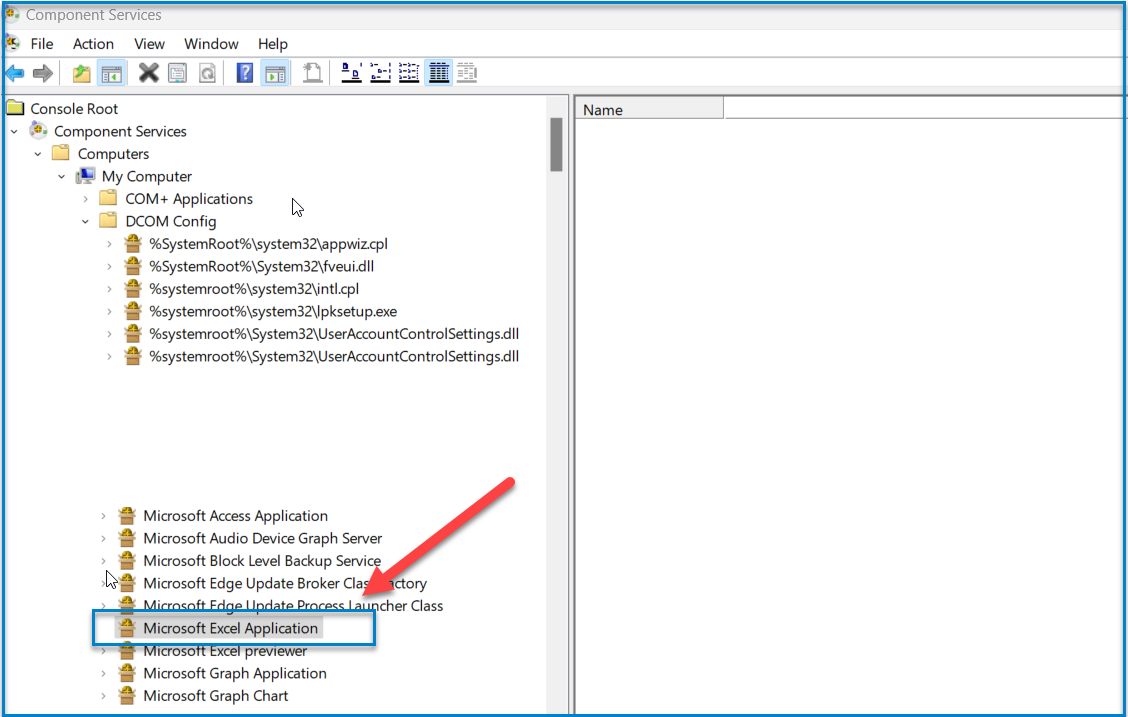This screenshot has width=1128, height=717.
Task: Select the Component Services tree item
Action: pyautogui.click(x=120, y=132)
